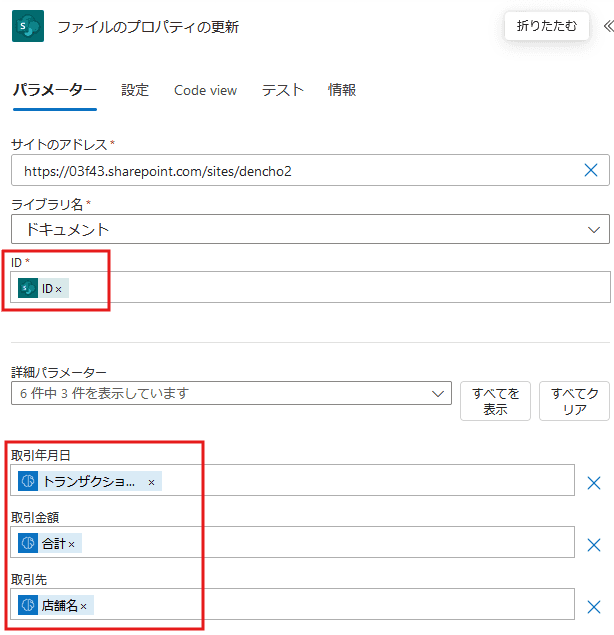The height and width of the screenshot is (635, 614).
Task: Clear the site address with X icon
Action: (591, 171)
